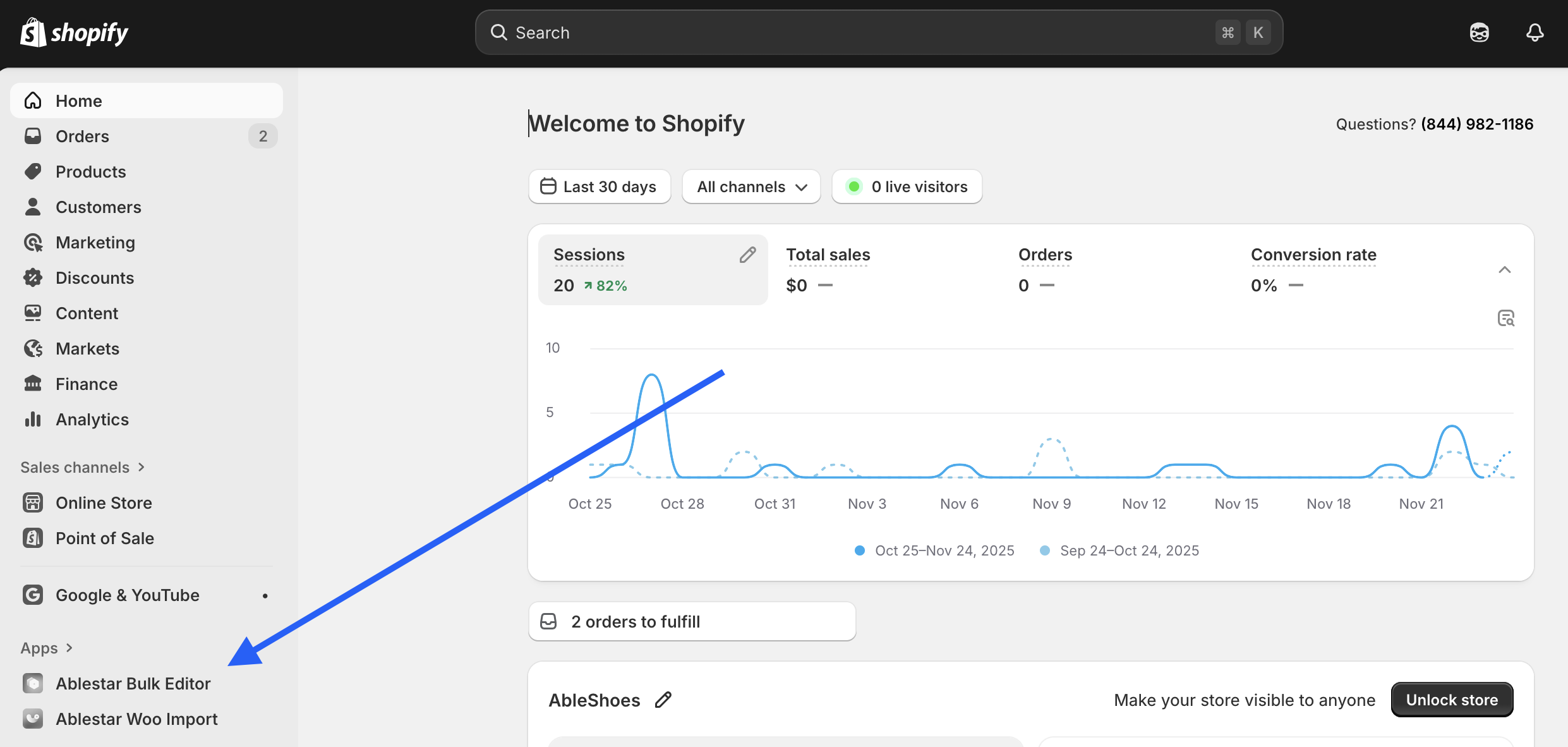Click the Unlock store button
Viewport: 1568px width, 747px height.
point(1451,700)
